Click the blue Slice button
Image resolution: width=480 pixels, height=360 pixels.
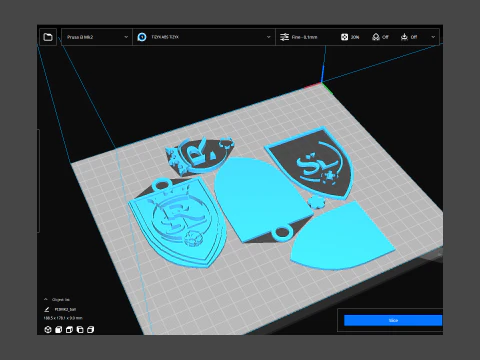[x=393, y=320]
